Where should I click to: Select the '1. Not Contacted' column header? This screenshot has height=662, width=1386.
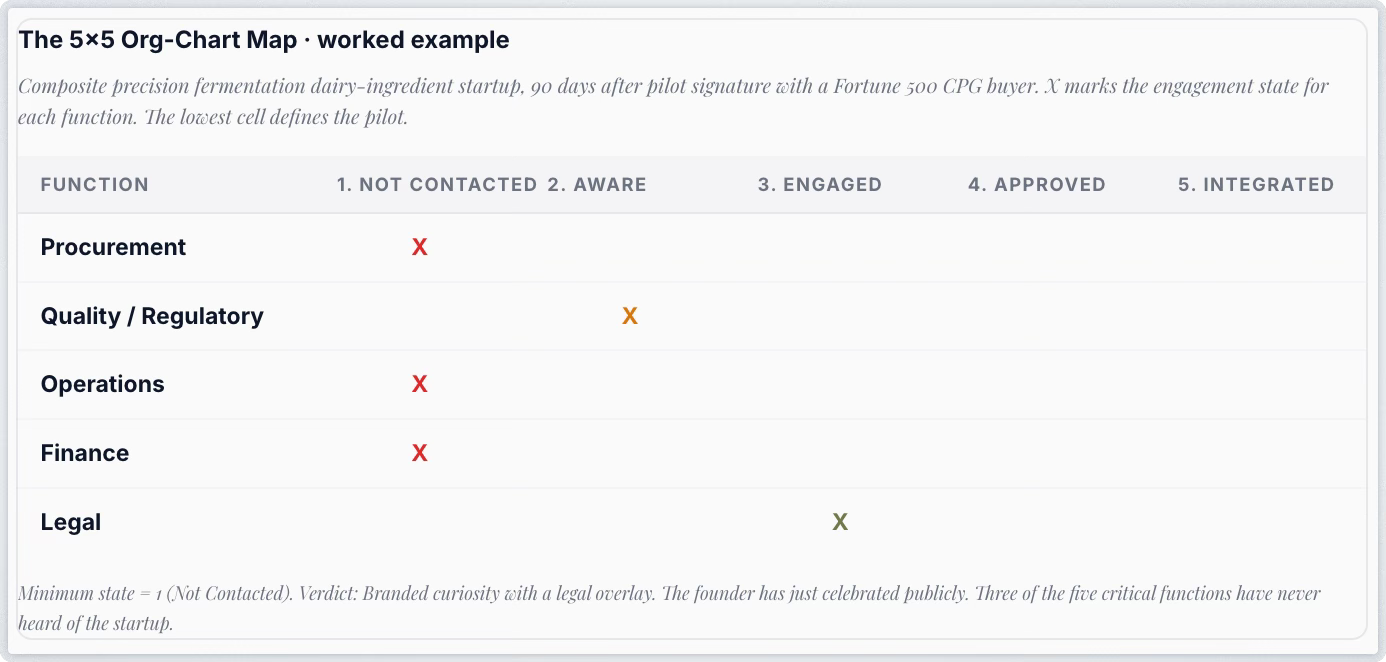tap(437, 184)
